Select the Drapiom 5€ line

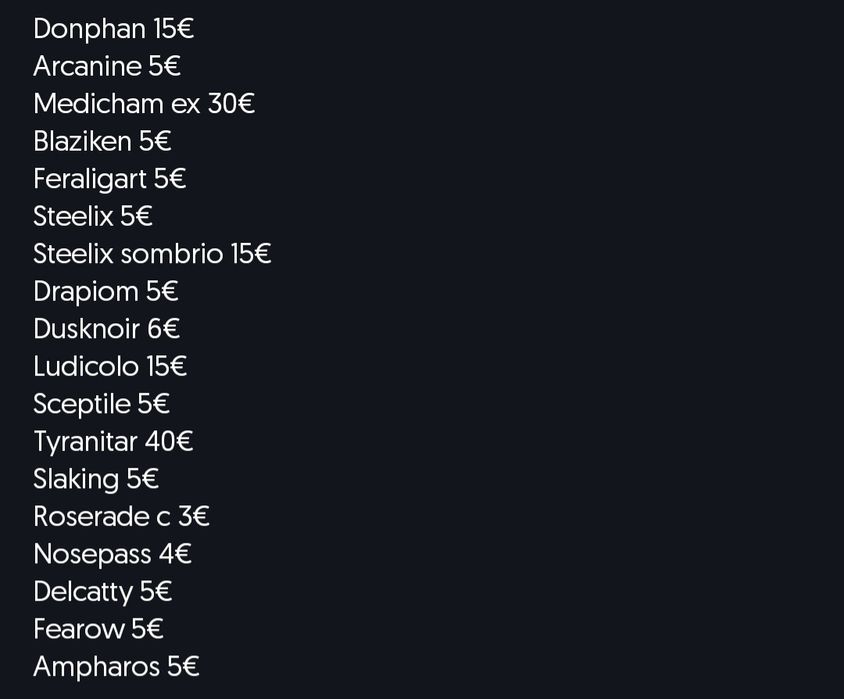coord(105,291)
